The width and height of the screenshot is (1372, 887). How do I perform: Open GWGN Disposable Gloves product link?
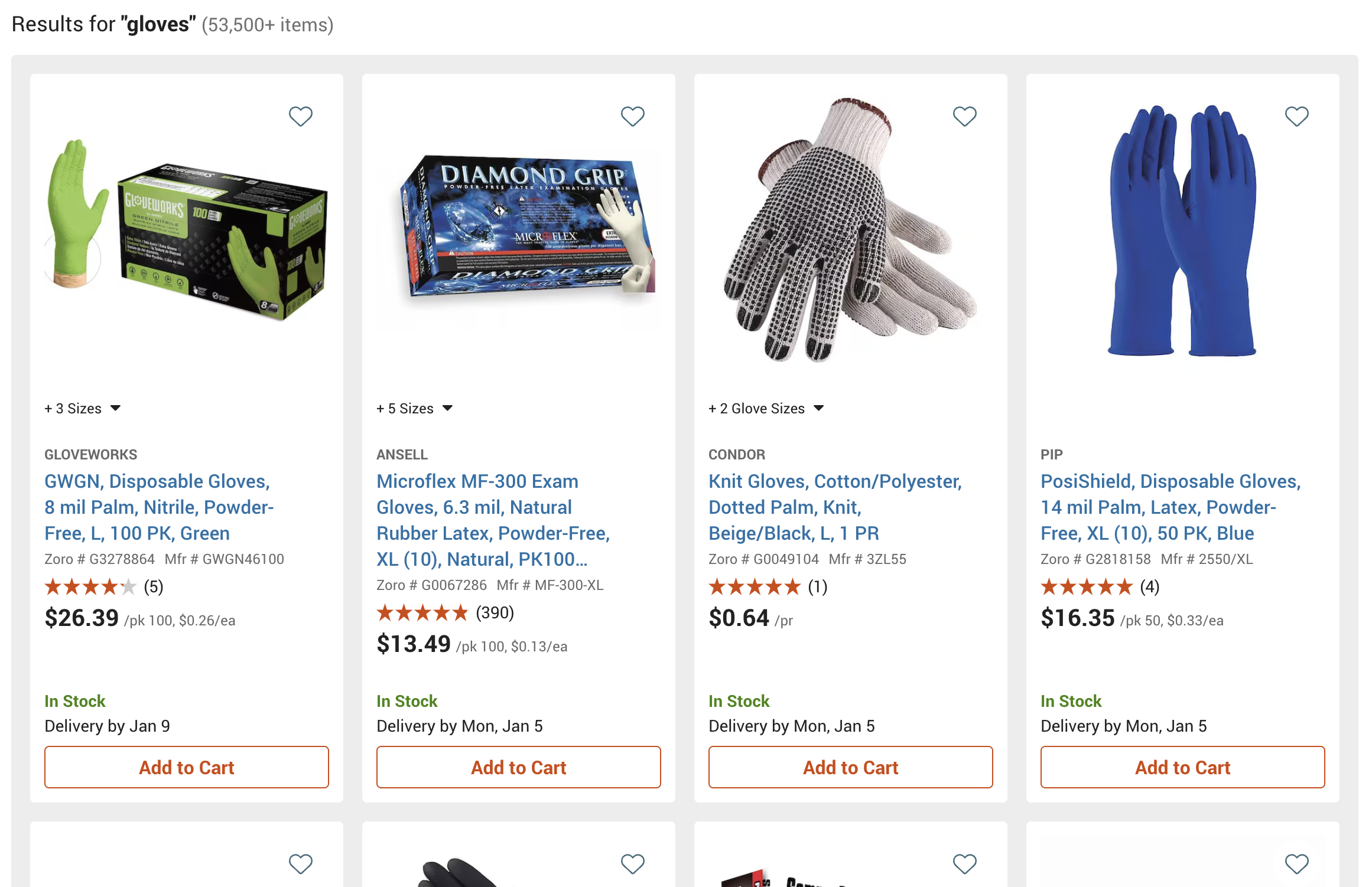click(159, 507)
